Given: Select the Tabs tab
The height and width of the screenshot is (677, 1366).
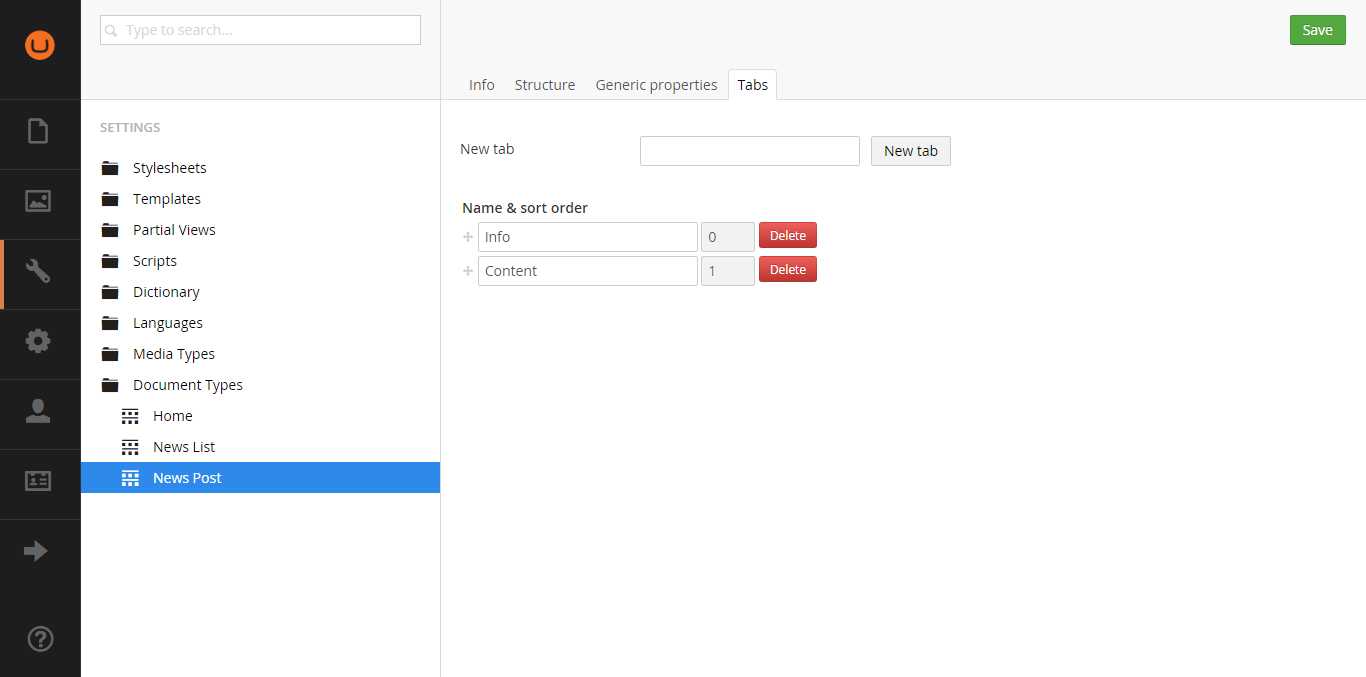Looking at the screenshot, I should pyautogui.click(x=753, y=85).
